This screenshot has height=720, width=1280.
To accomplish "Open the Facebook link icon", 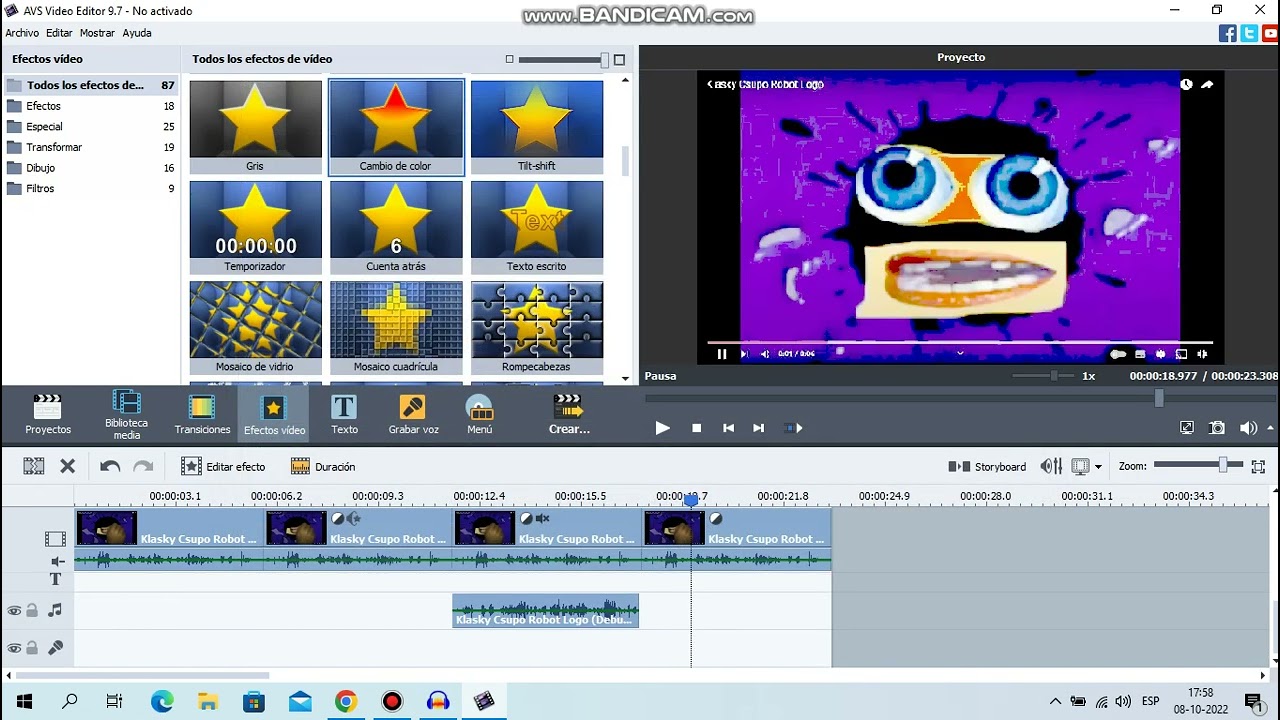I will pos(1227,33).
